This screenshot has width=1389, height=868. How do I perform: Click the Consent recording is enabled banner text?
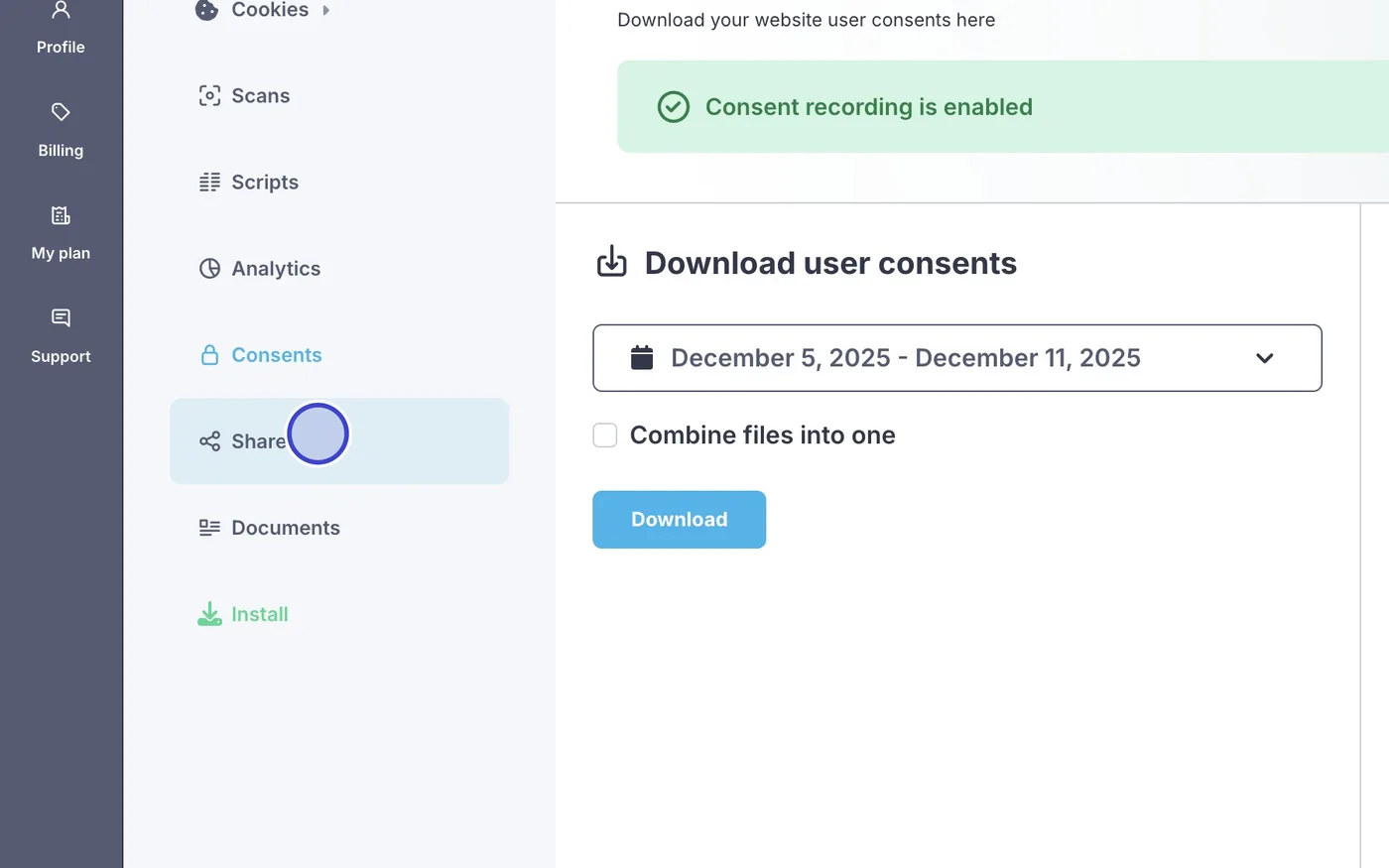(869, 107)
